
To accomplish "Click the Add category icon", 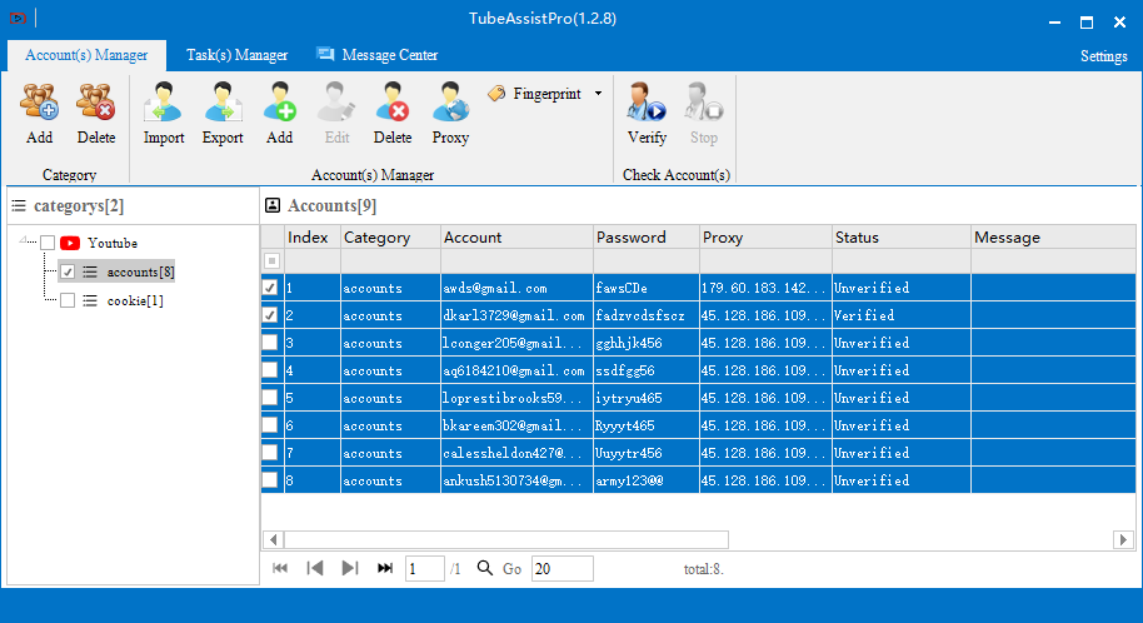I will click(x=39, y=102).
